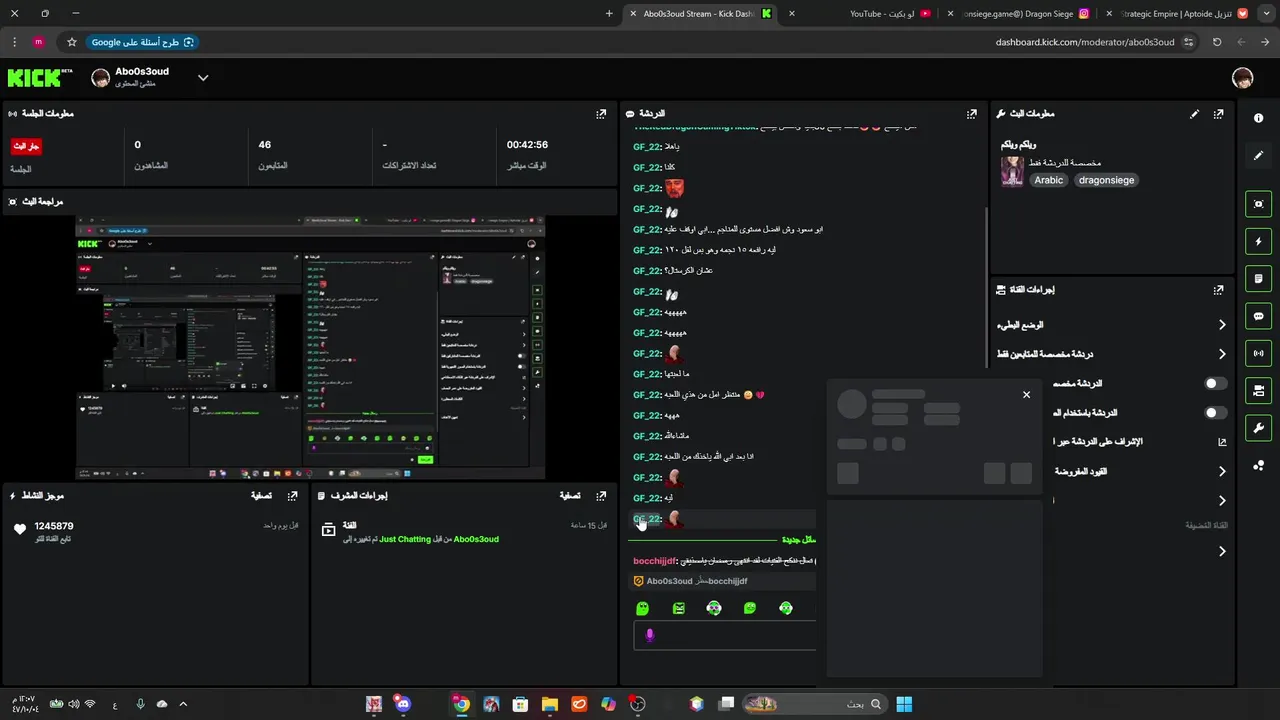The width and height of the screenshot is (1280, 720).
Task: Click the third green emote below chat
Action: coord(714,608)
